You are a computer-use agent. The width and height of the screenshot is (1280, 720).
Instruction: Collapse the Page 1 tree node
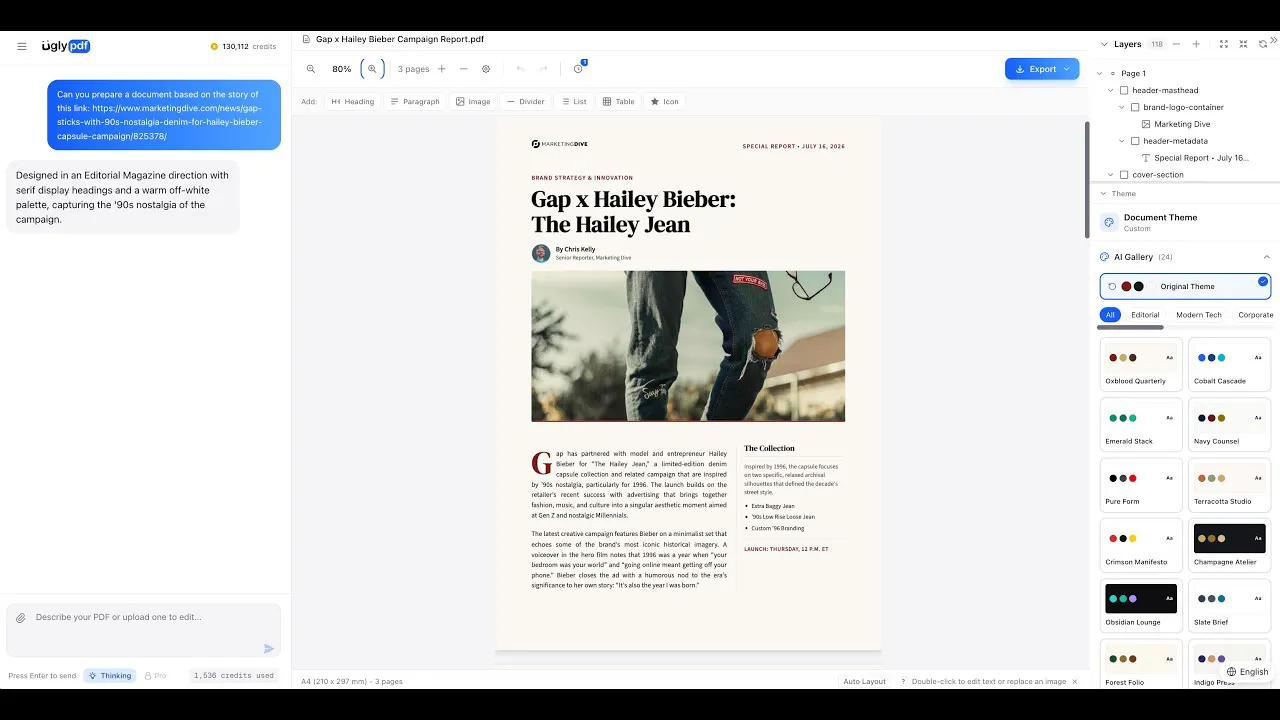coord(1100,73)
